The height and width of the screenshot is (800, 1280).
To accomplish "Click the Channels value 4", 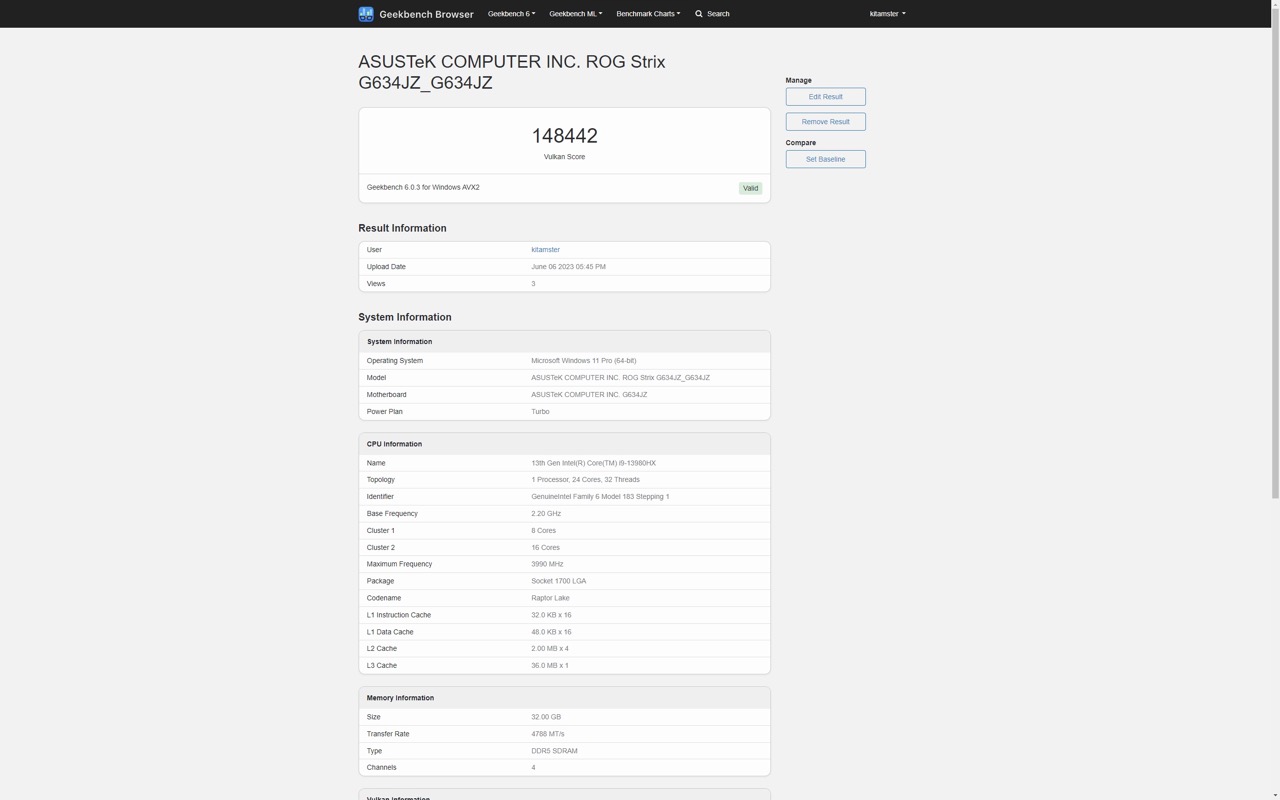I will [533, 768].
